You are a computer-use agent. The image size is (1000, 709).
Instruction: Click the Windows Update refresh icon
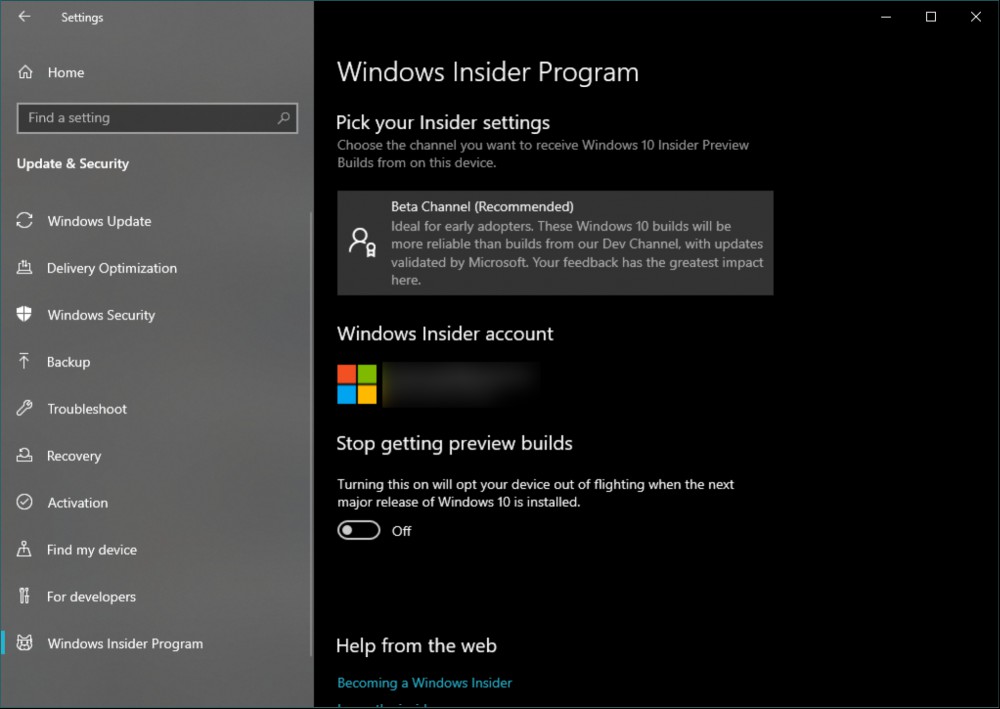24,221
